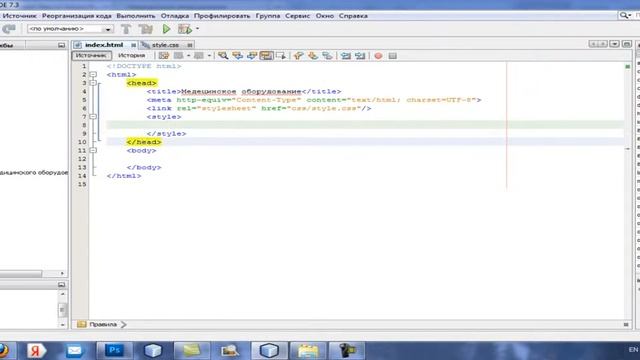Click the highlighted <head> tag on line 3
This screenshot has height=360, width=640.
coord(142,83)
